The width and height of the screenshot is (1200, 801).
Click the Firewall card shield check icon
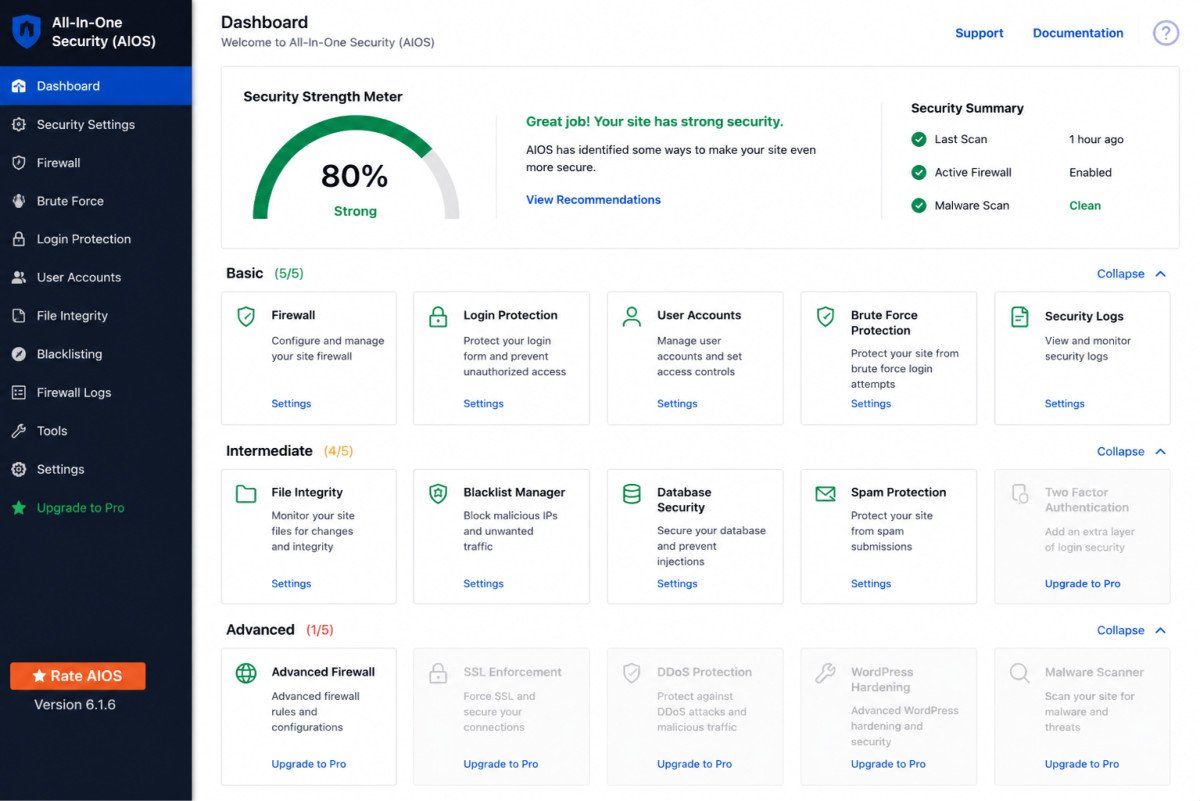246,317
